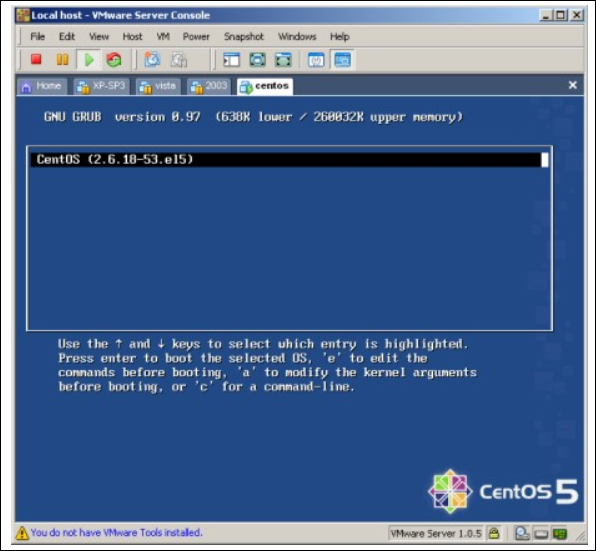Image resolution: width=596 pixels, height=551 pixels.
Task: Click the yellow warning triangle icon
Action: (22, 533)
